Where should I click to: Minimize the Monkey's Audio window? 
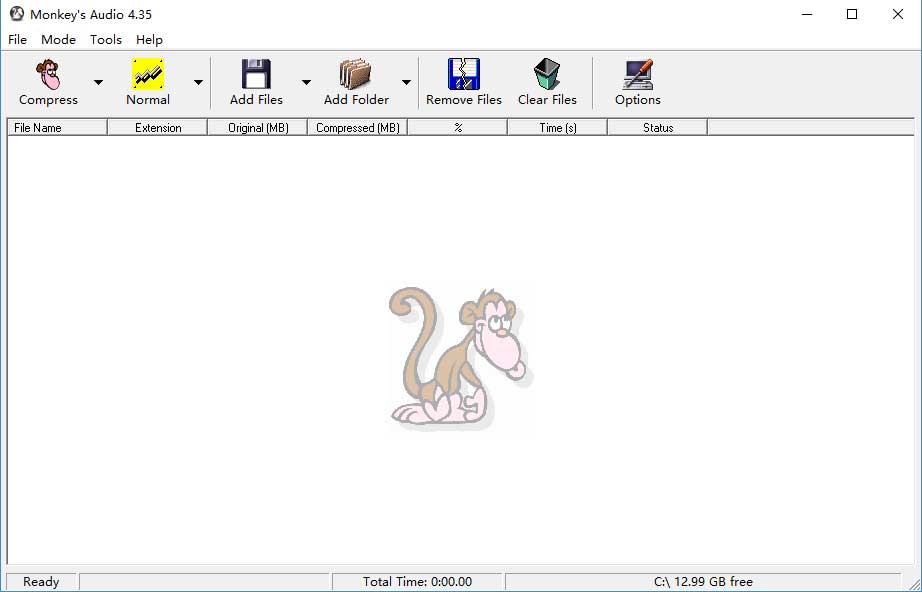[807, 14]
